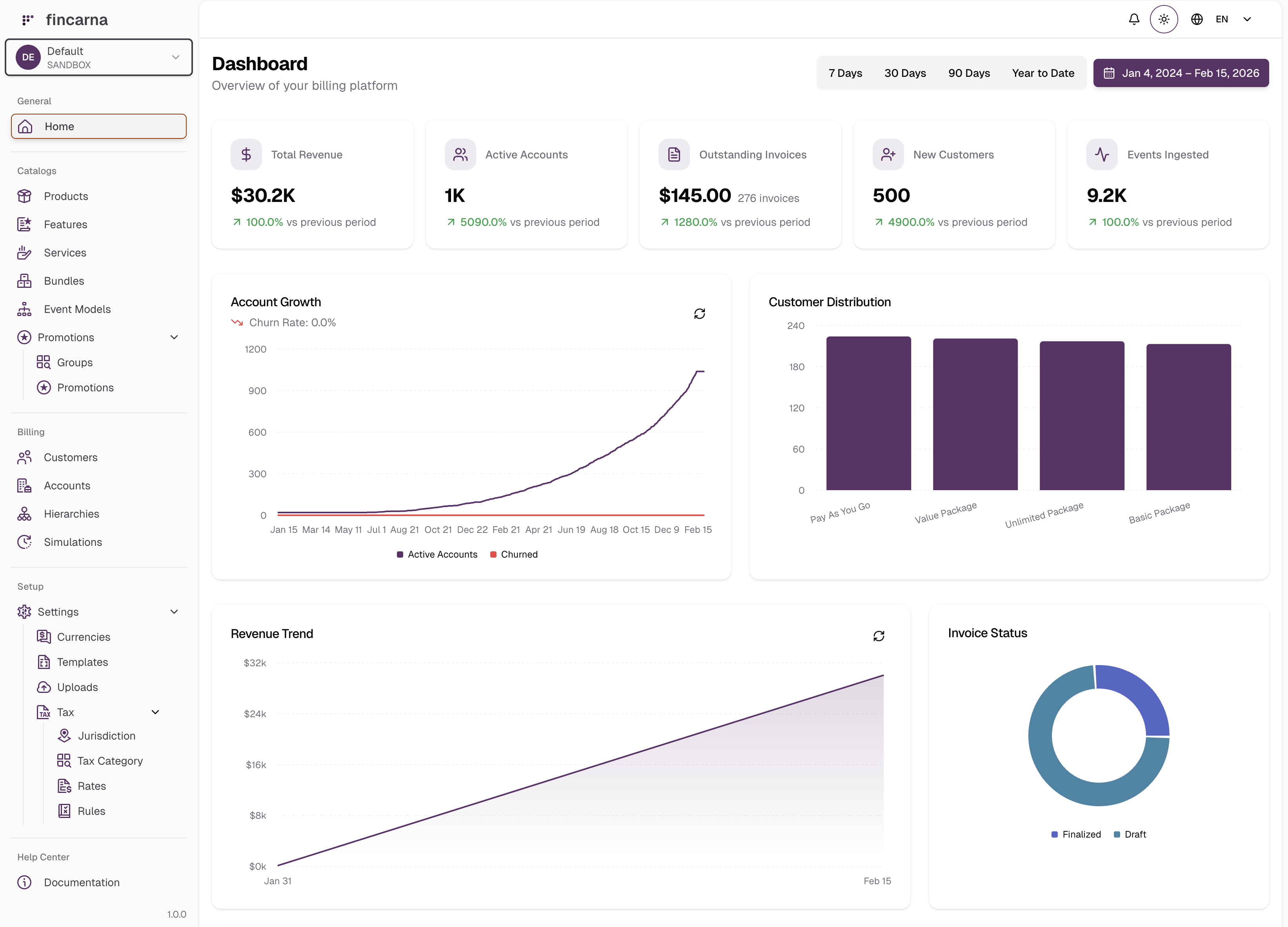Select the 30 Days time range
Image resolution: width=1288 pixels, height=927 pixels.
[905, 73]
